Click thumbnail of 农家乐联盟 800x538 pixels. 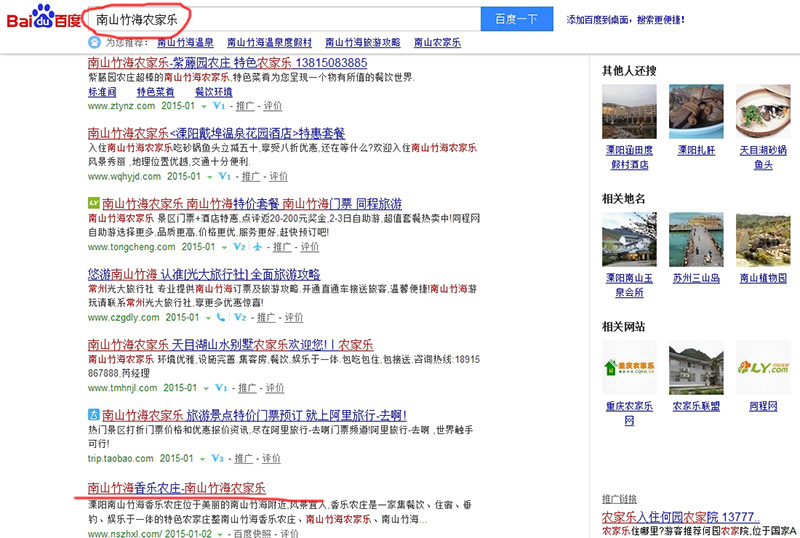pyautogui.click(x=696, y=368)
